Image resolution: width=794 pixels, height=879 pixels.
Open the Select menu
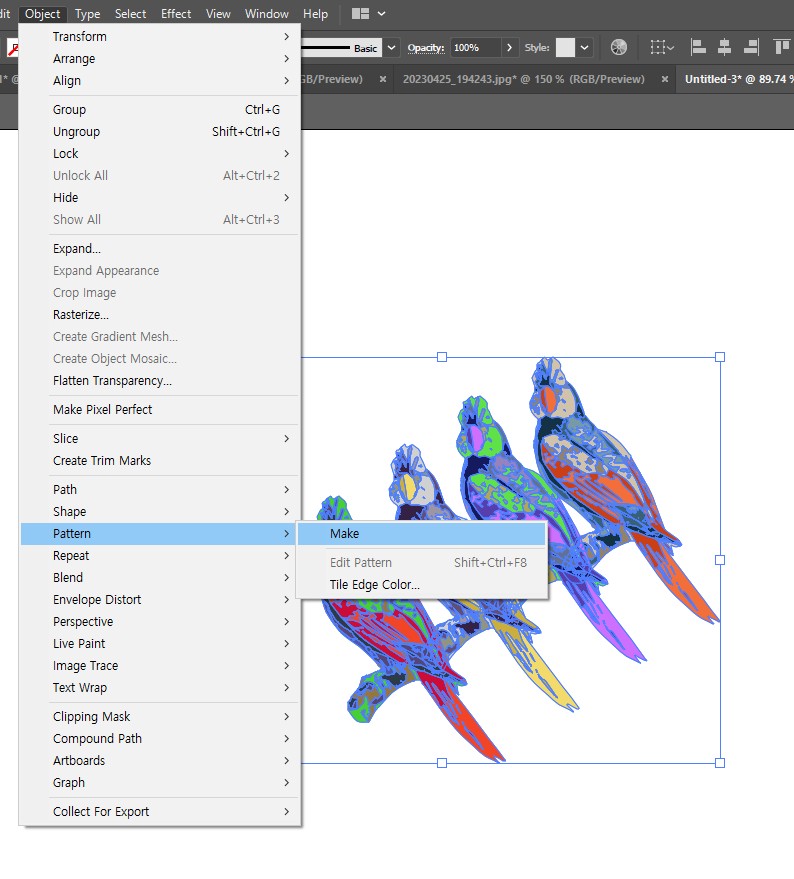click(130, 13)
